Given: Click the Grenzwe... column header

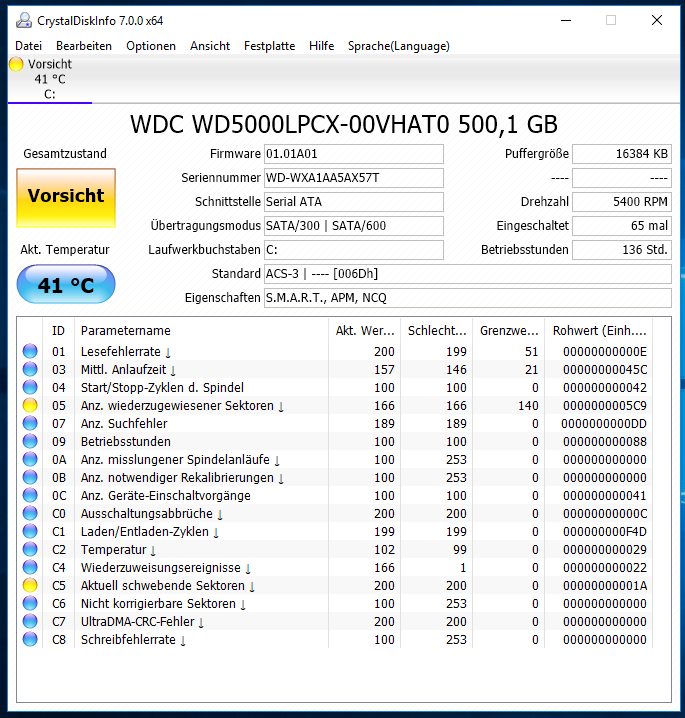Looking at the screenshot, I should 509,331.
